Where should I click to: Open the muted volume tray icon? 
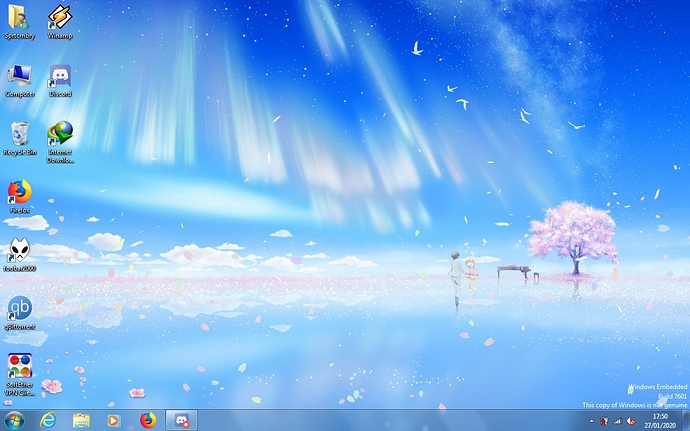point(630,421)
